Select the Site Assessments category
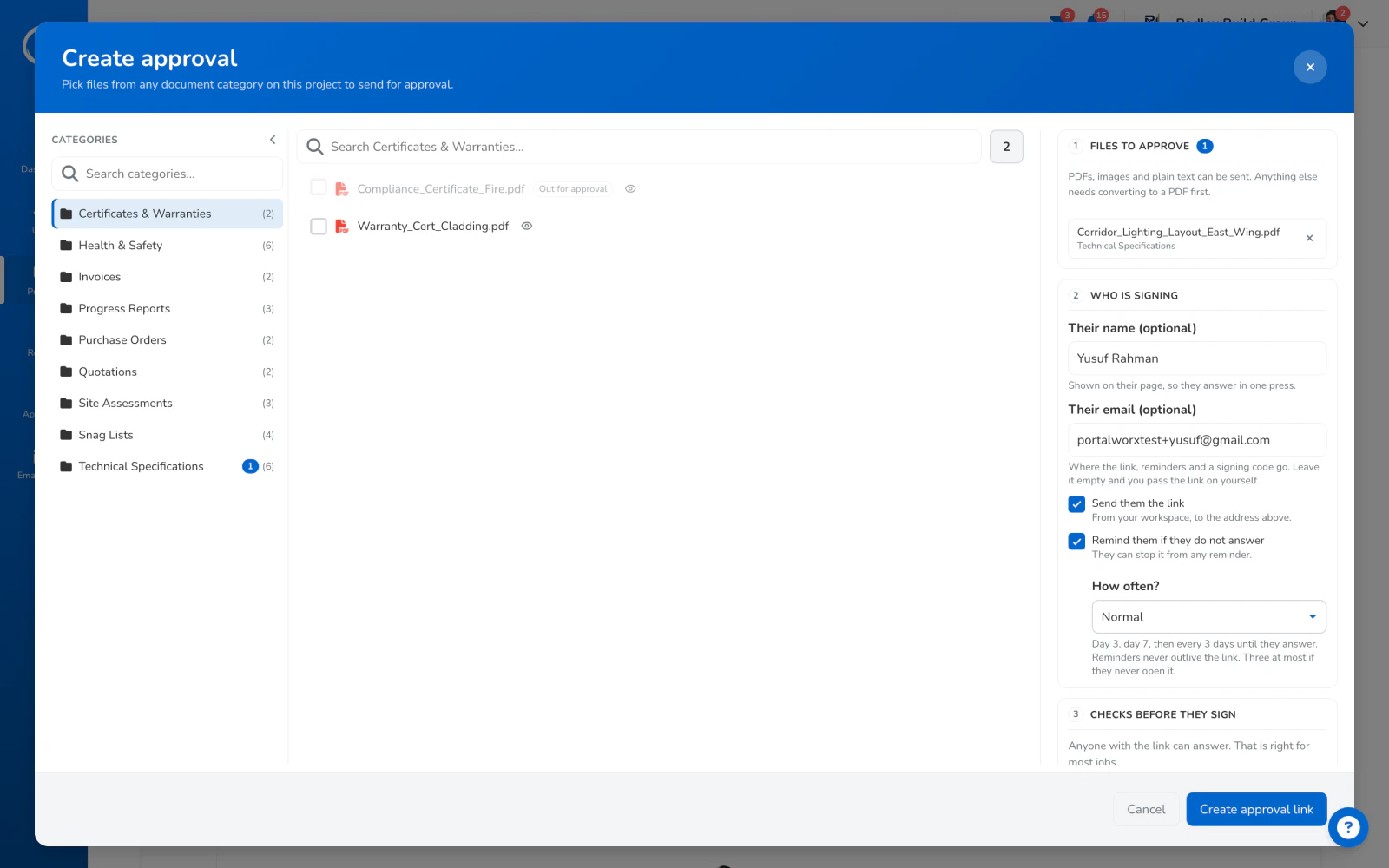 pos(168,404)
